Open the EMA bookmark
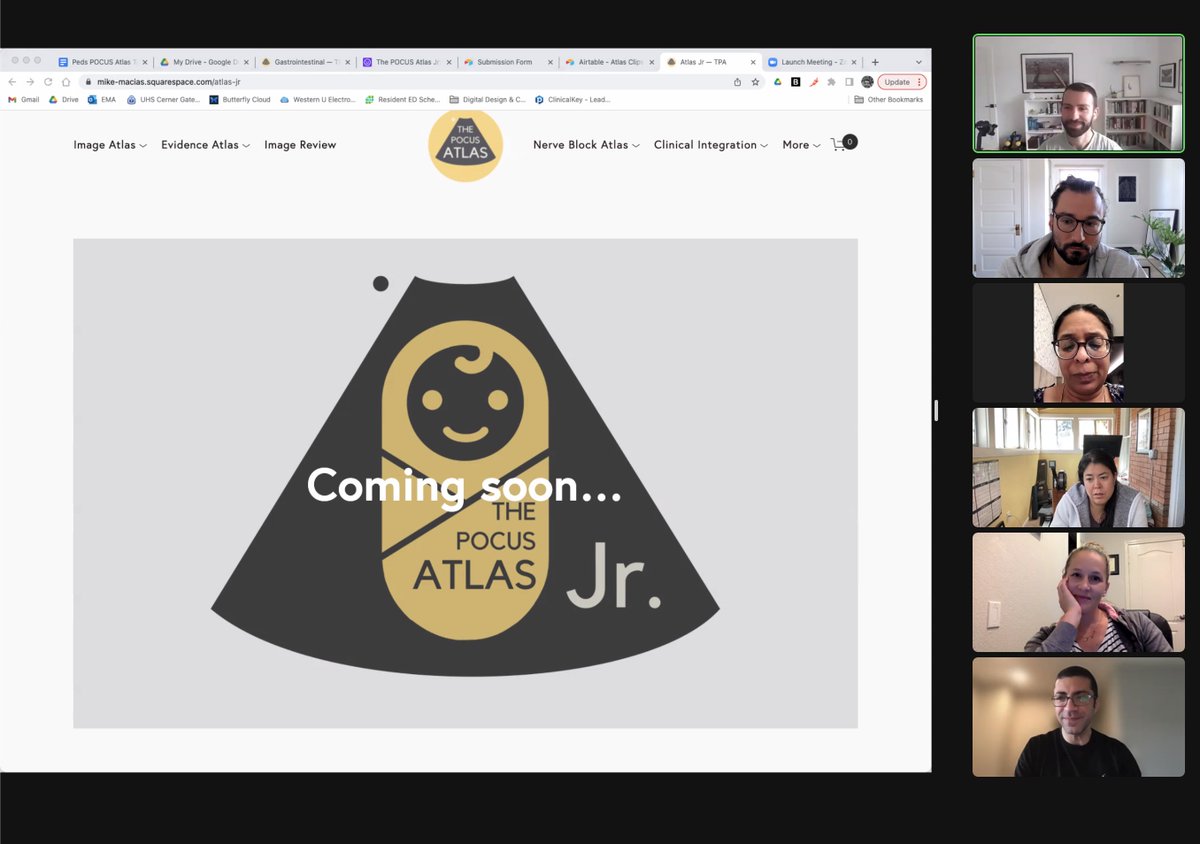Image resolution: width=1200 pixels, height=844 pixels. tap(102, 100)
